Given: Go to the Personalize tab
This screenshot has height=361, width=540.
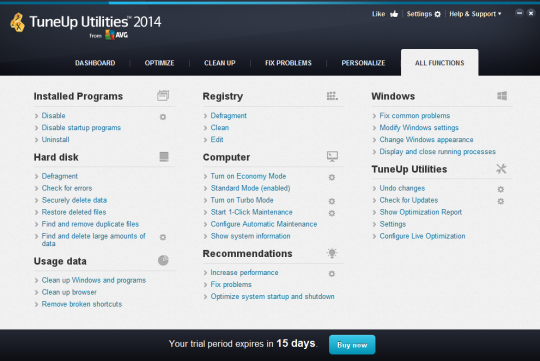Looking at the screenshot, I should (x=363, y=63).
